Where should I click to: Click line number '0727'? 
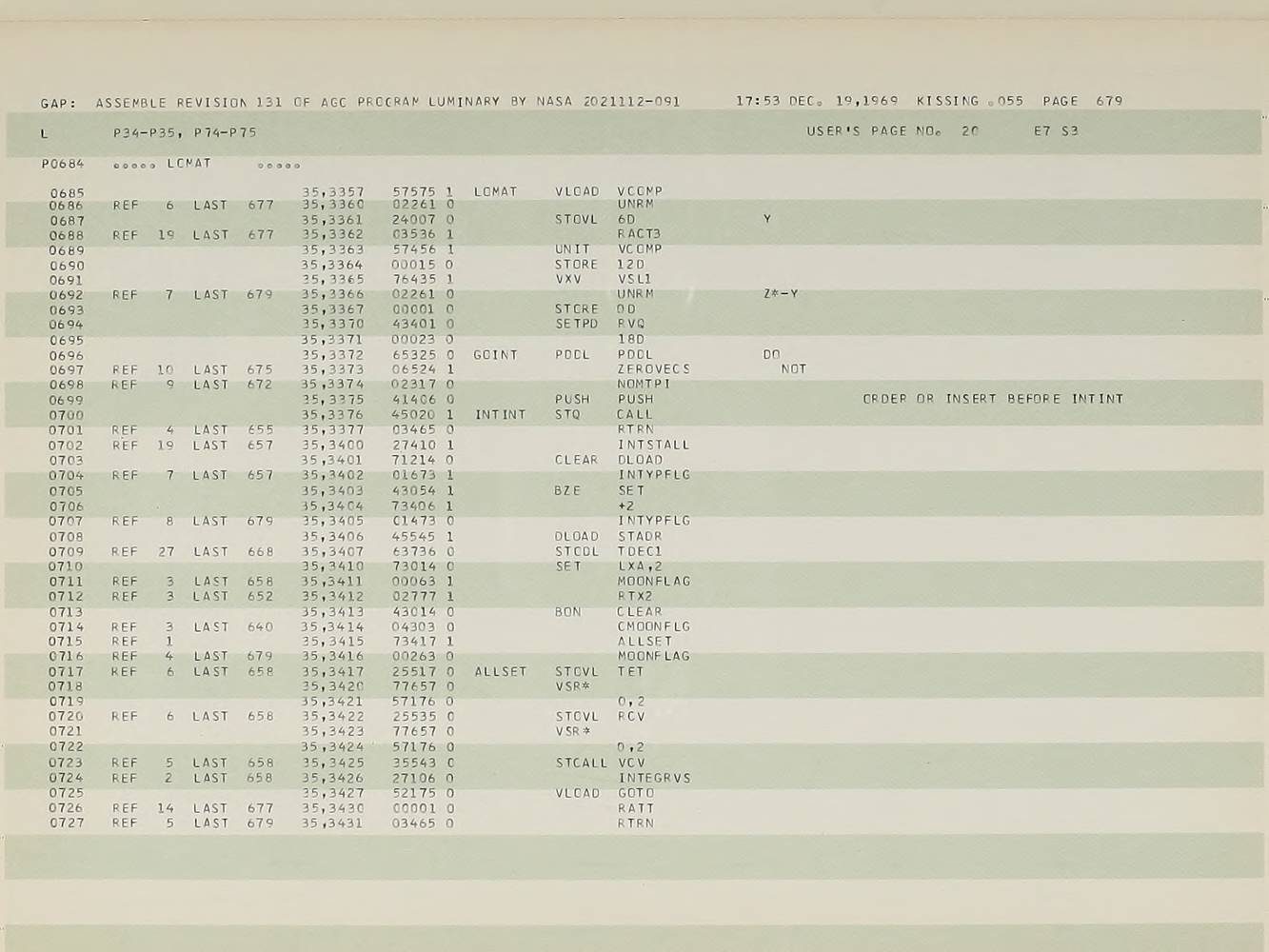pos(67,823)
